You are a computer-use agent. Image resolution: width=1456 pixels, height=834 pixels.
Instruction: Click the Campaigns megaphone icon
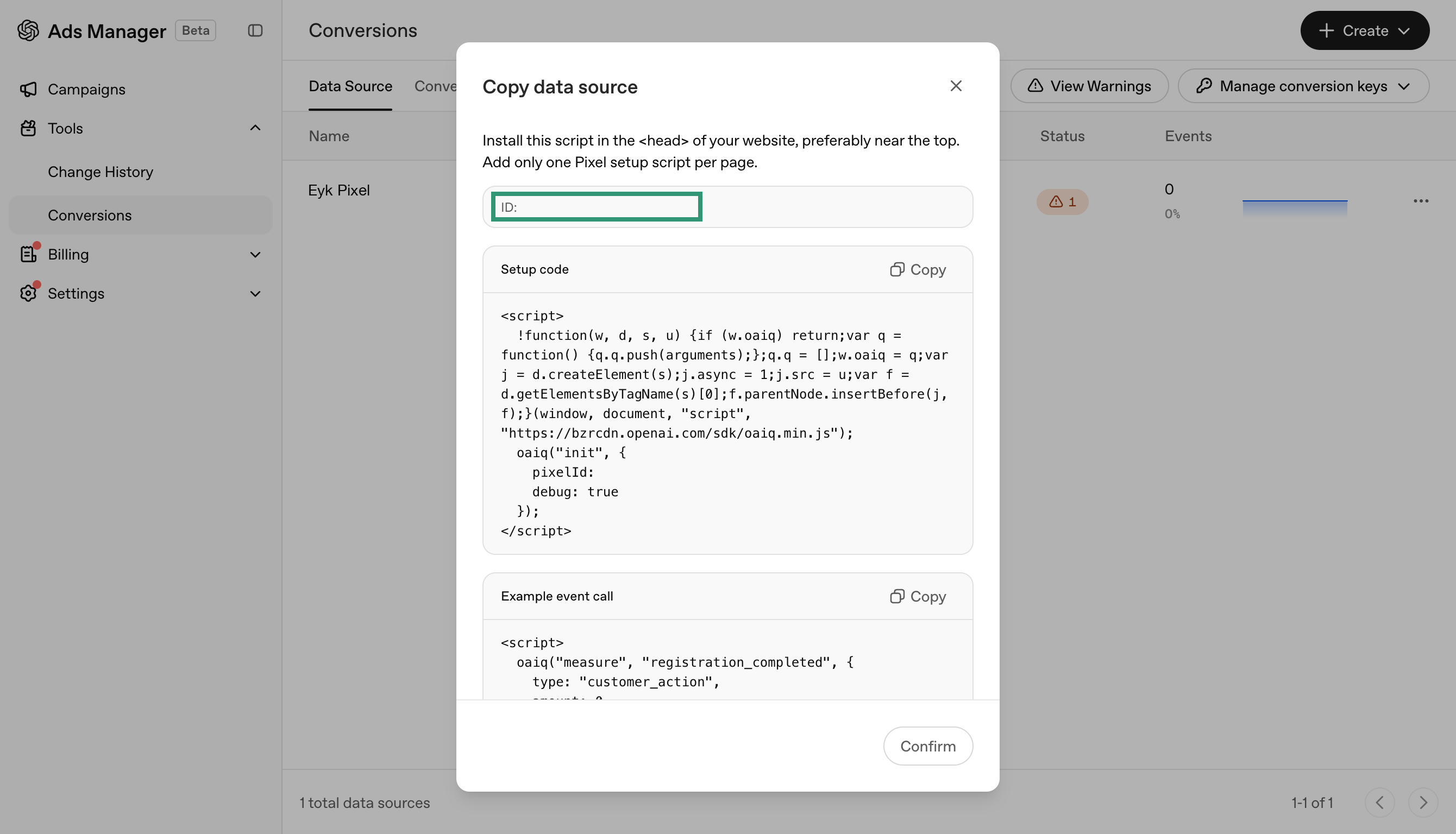coord(28,90)
